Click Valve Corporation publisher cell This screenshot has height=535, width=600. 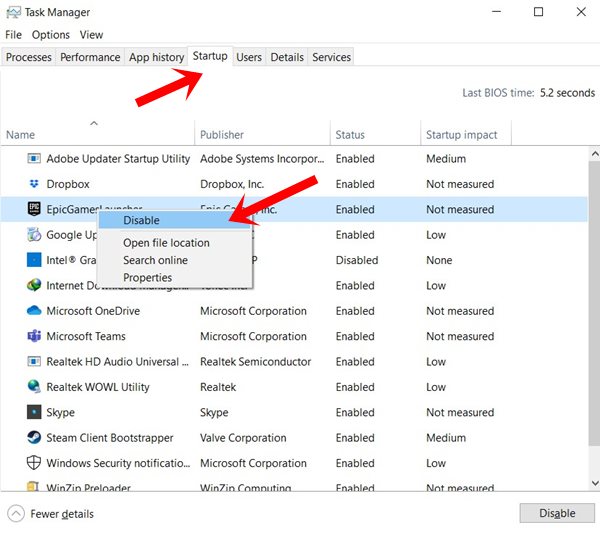[243, 438]
